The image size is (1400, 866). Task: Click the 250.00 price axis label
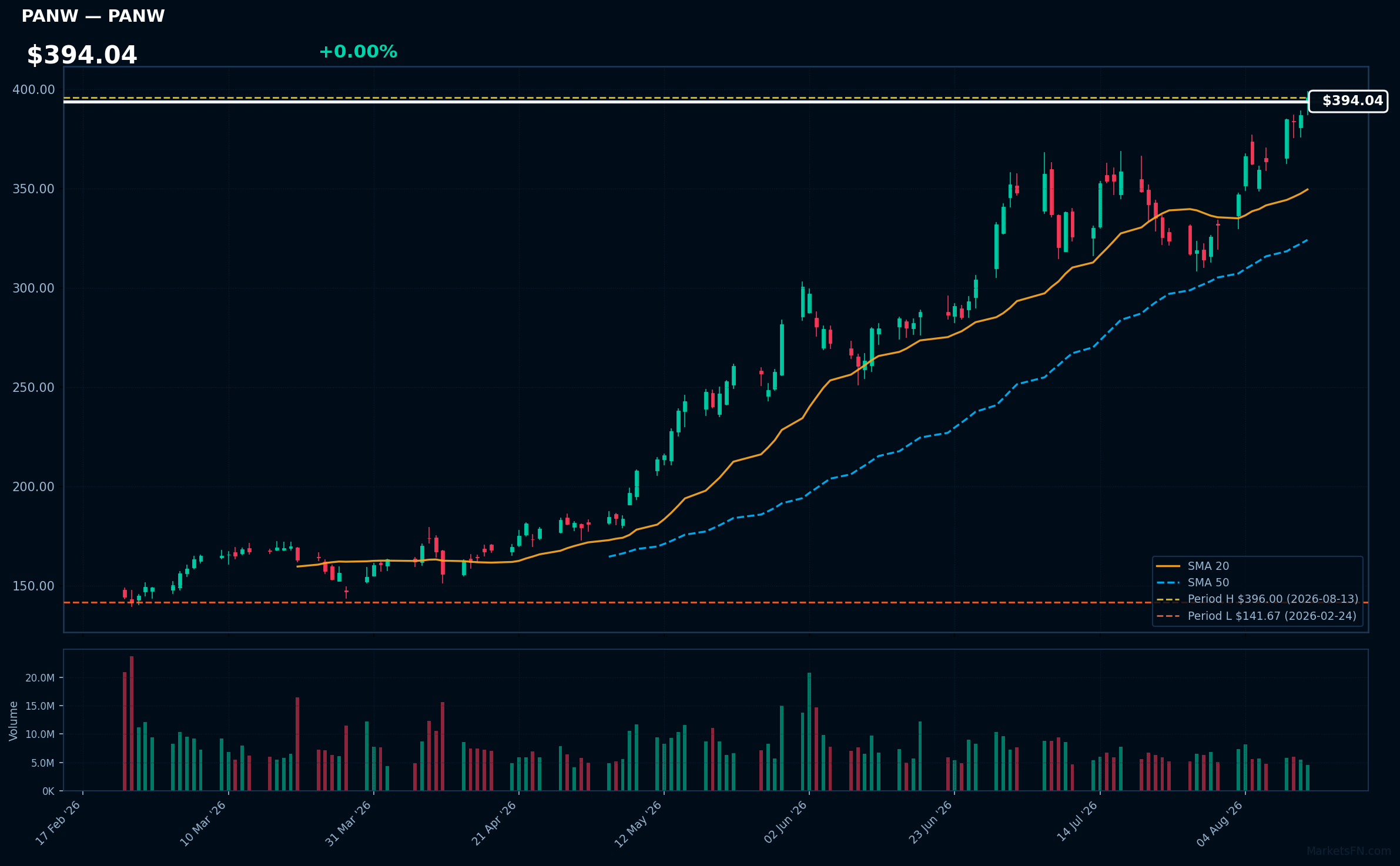[34, 388]
